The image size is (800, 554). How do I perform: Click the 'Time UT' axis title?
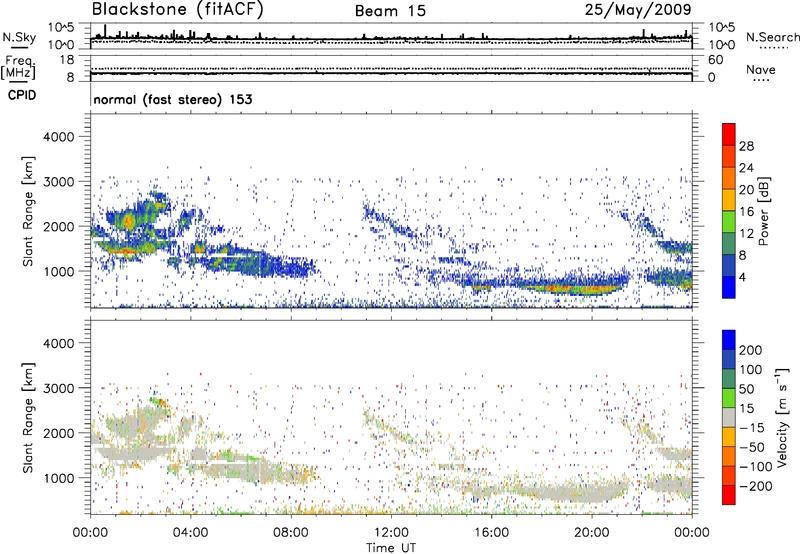click(391, 547)
